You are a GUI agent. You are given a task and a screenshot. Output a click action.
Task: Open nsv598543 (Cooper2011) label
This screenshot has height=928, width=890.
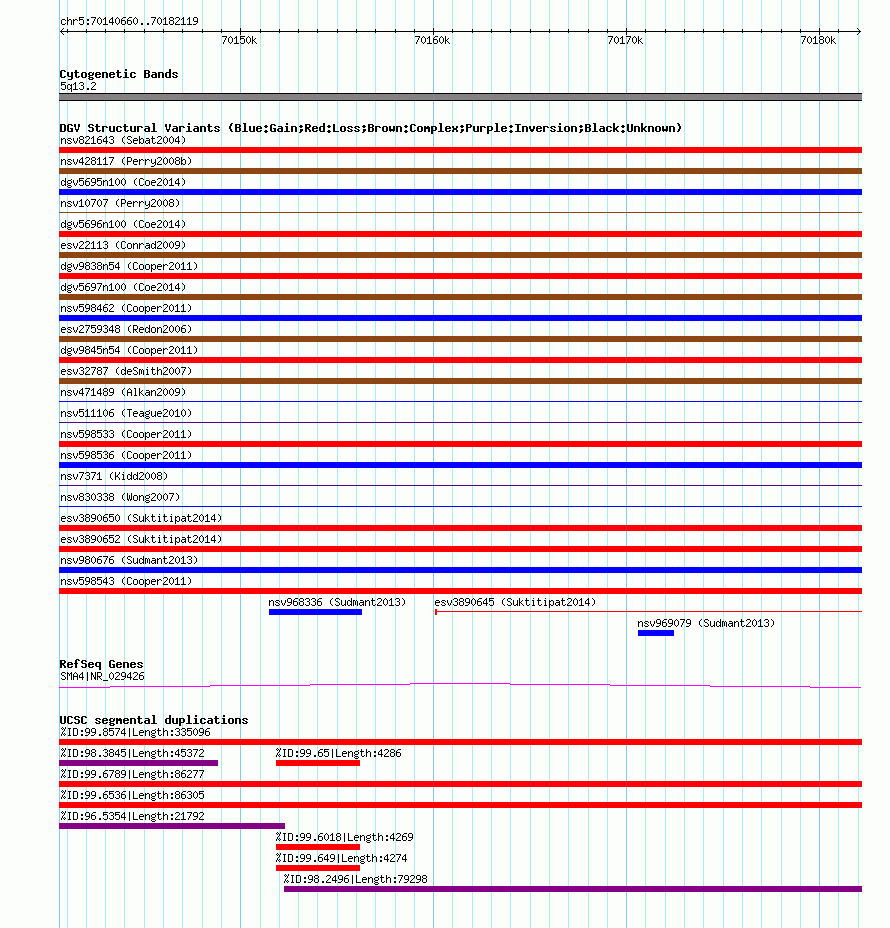tap(126, 582)
